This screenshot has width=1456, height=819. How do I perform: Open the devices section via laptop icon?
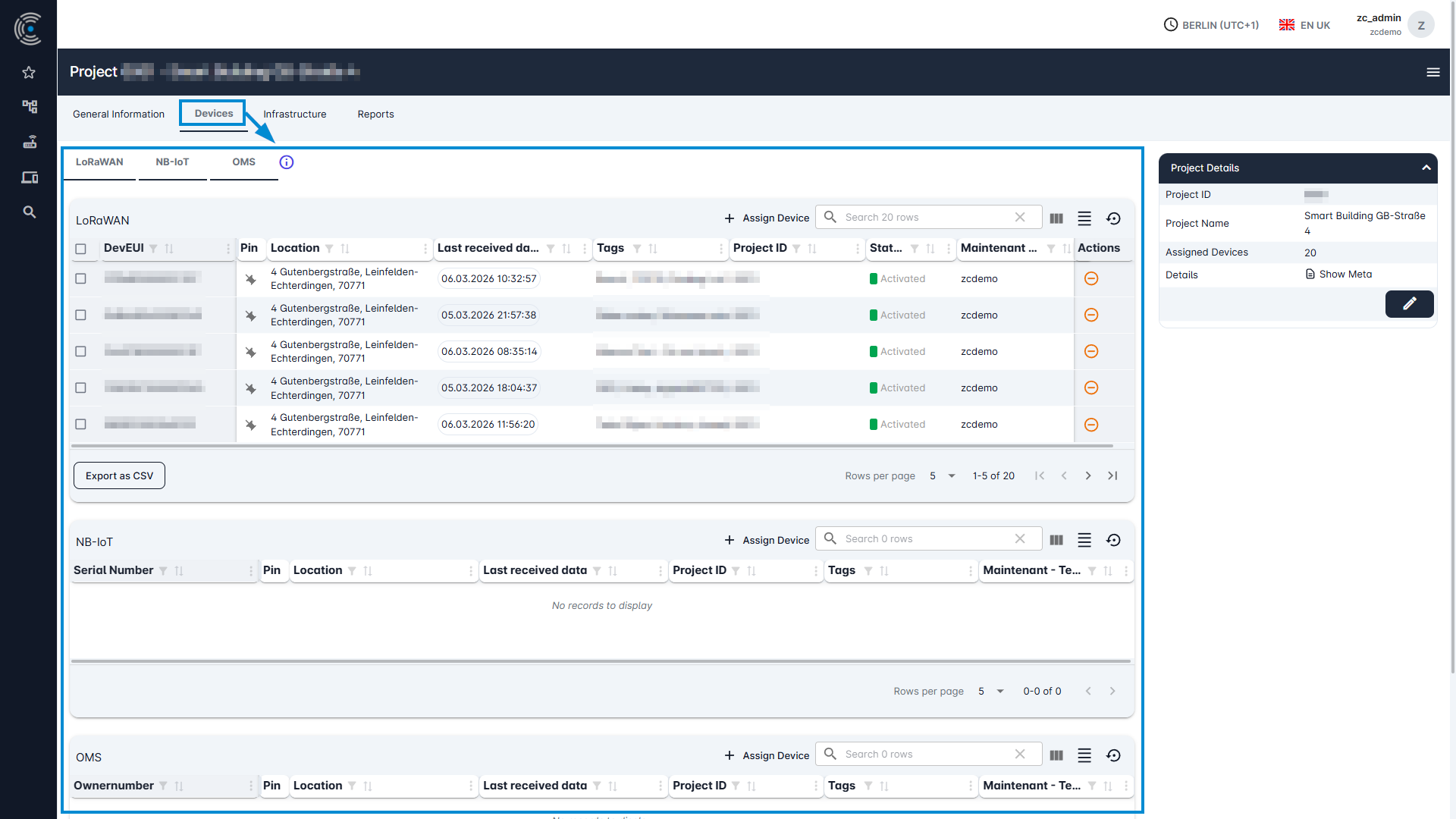coord(29,177)
